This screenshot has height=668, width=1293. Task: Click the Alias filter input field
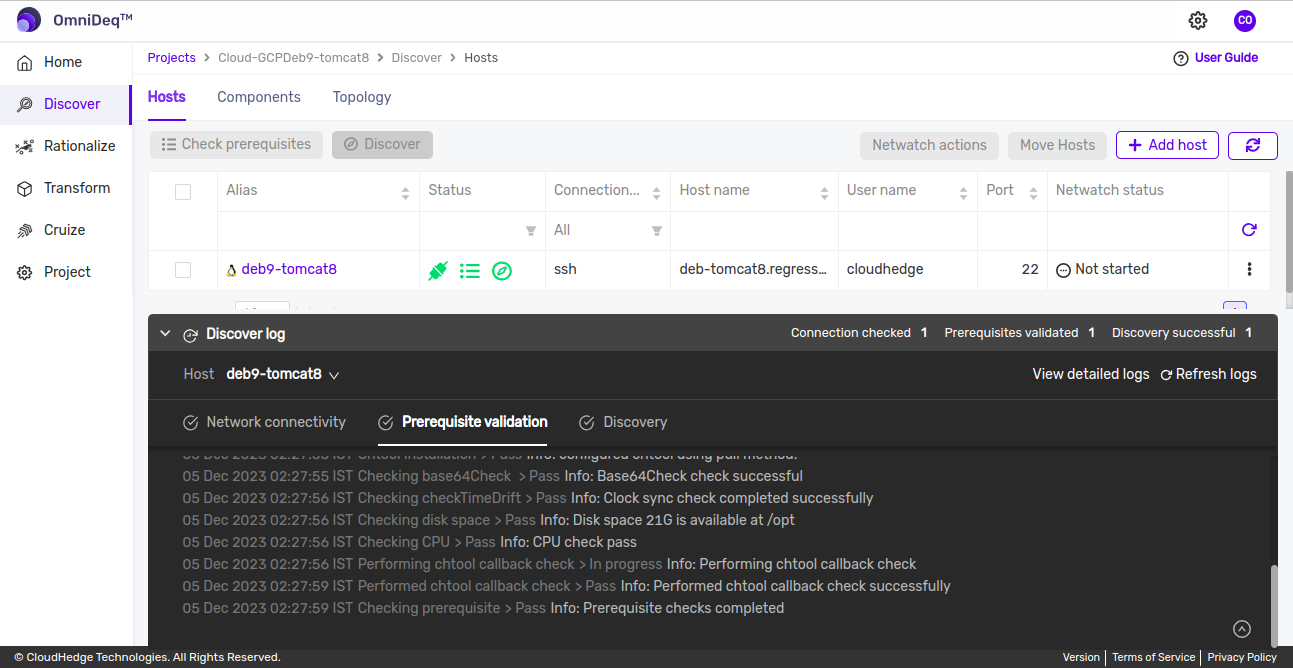coord(318,231)
